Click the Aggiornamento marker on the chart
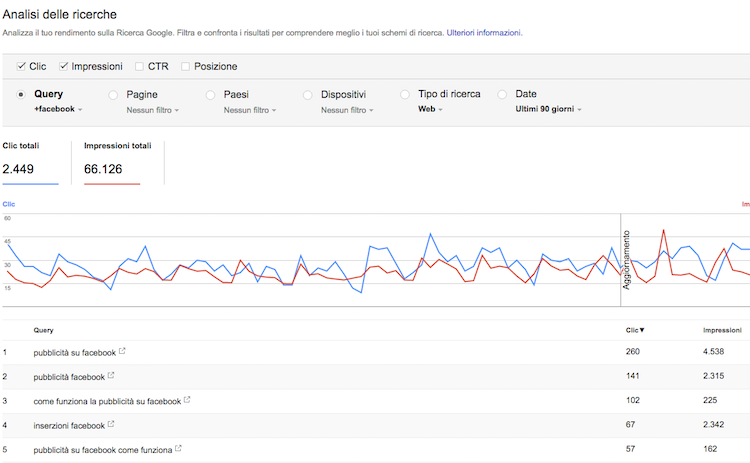This screenshot has width=750, height=463. pos(626,260)
